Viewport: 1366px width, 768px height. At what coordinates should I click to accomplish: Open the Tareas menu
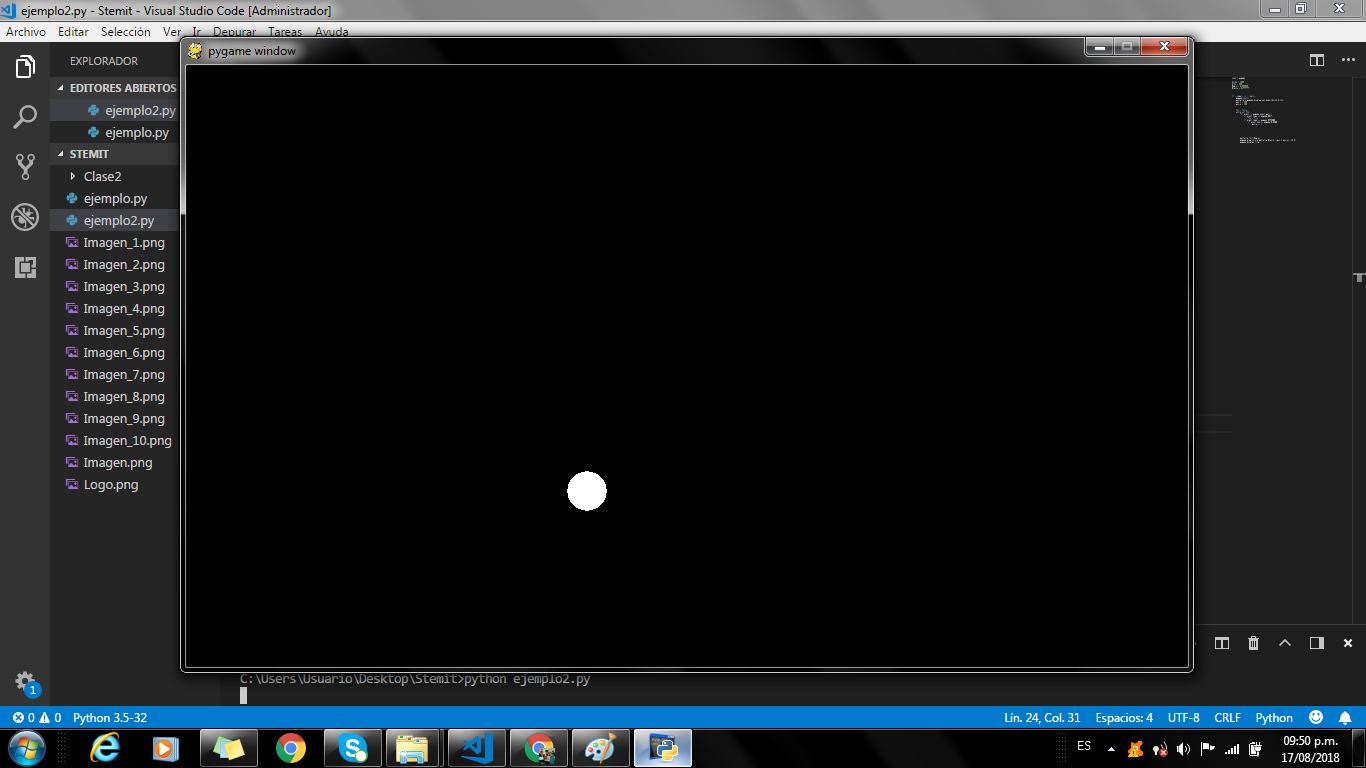(285, 32)
